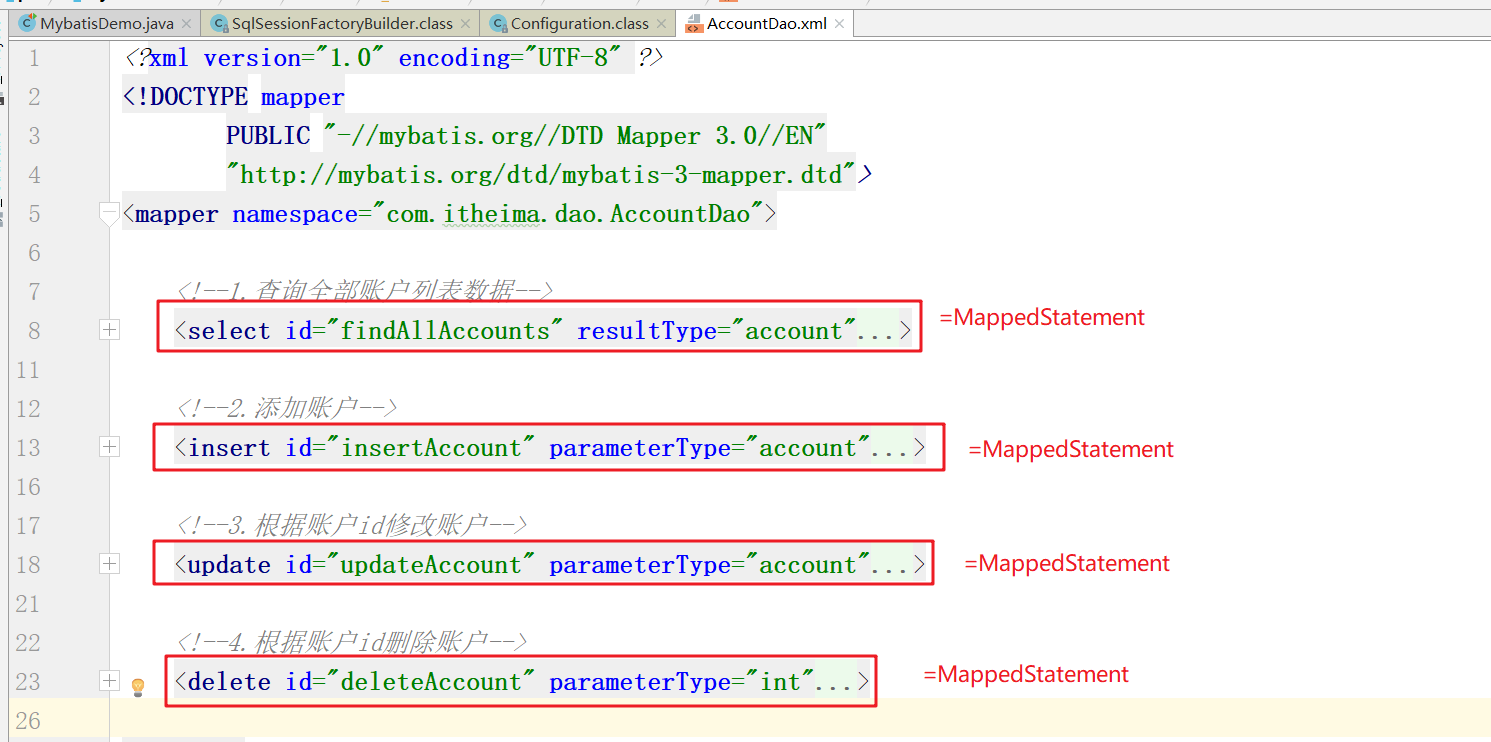Close the AccountDao.xml tab
The image size is (1491, 742).
coord(839,24)
